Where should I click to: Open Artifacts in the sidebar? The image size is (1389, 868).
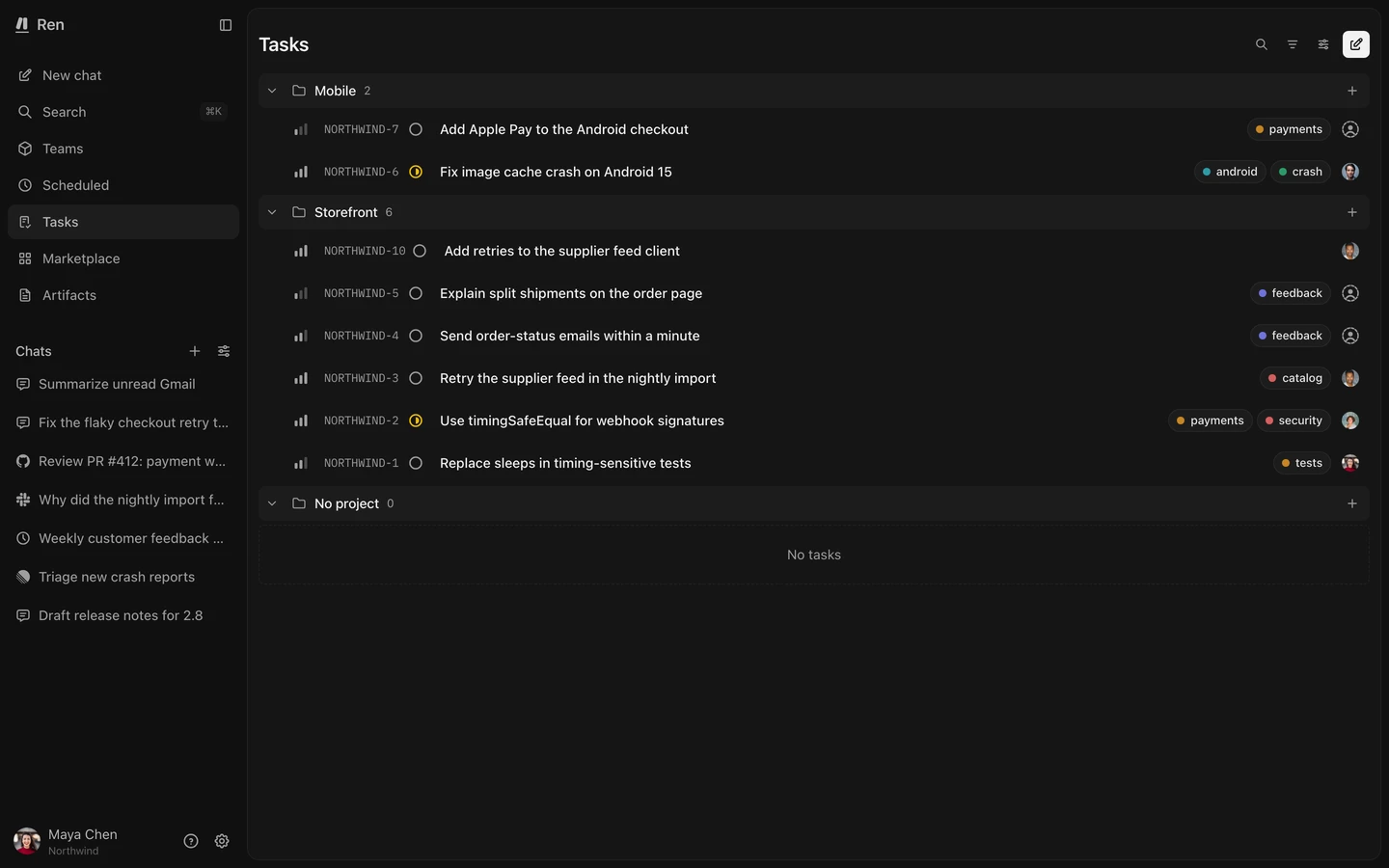coord(123,295)
